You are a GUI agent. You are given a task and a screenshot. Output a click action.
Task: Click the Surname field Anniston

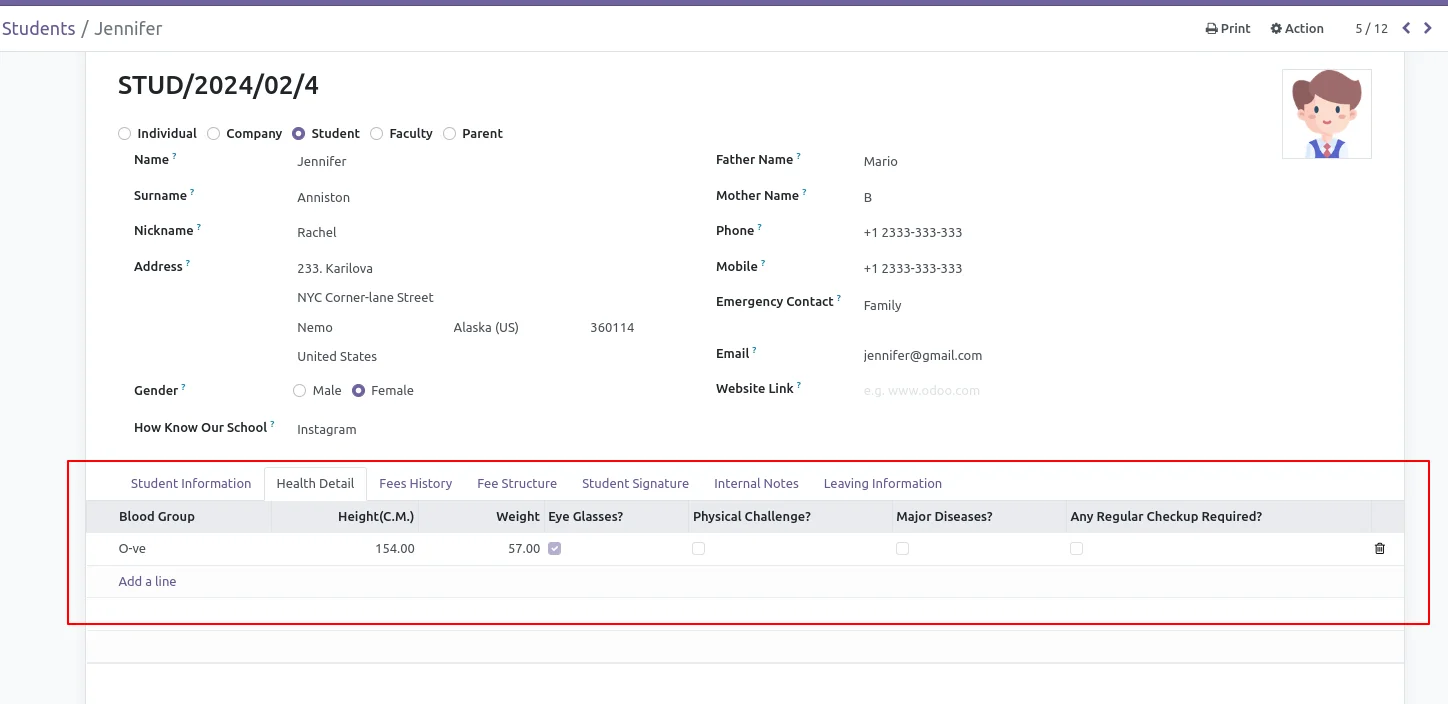coord(323,197)
